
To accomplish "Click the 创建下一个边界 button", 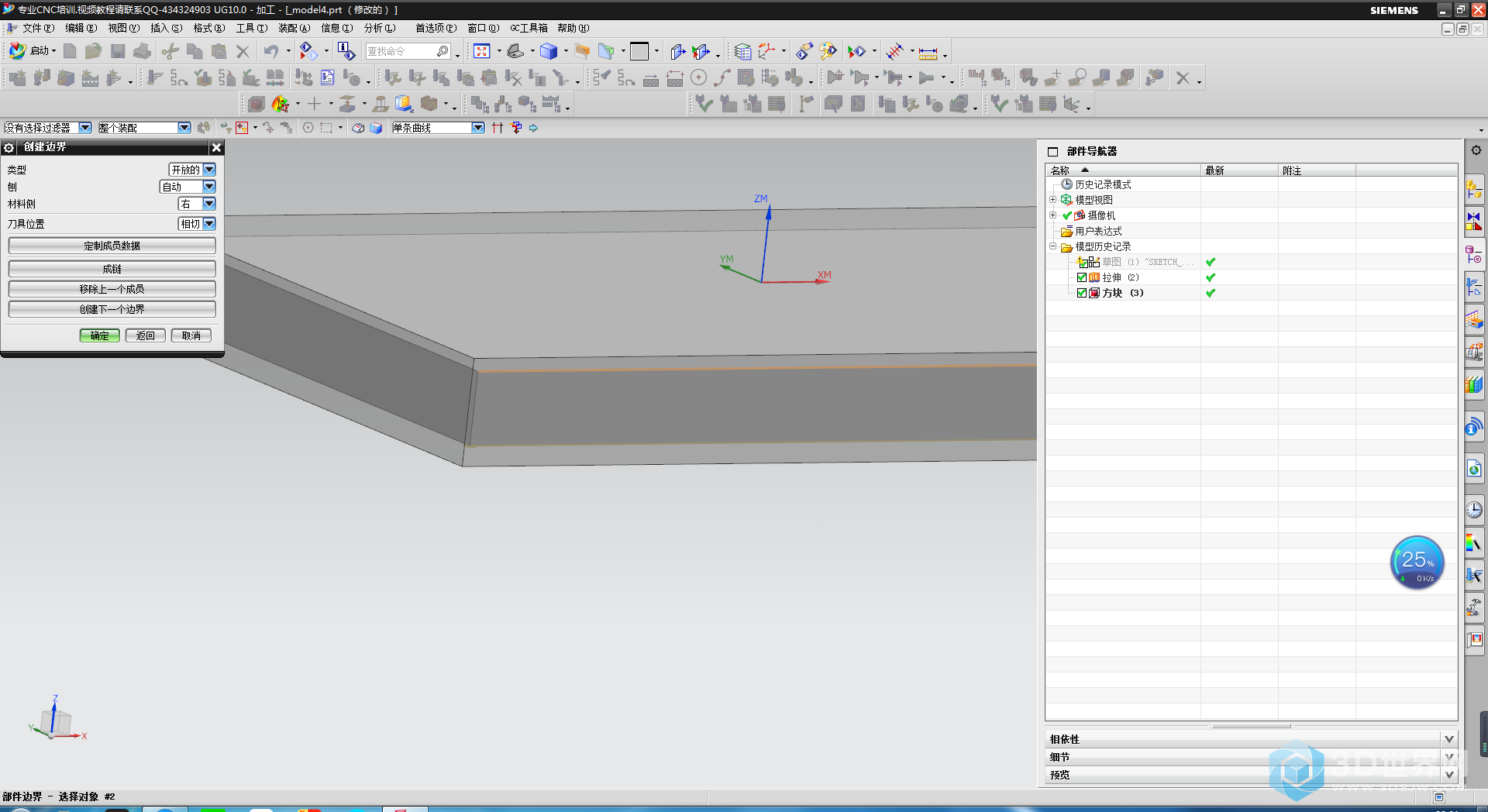I will [x=112, y=309].
